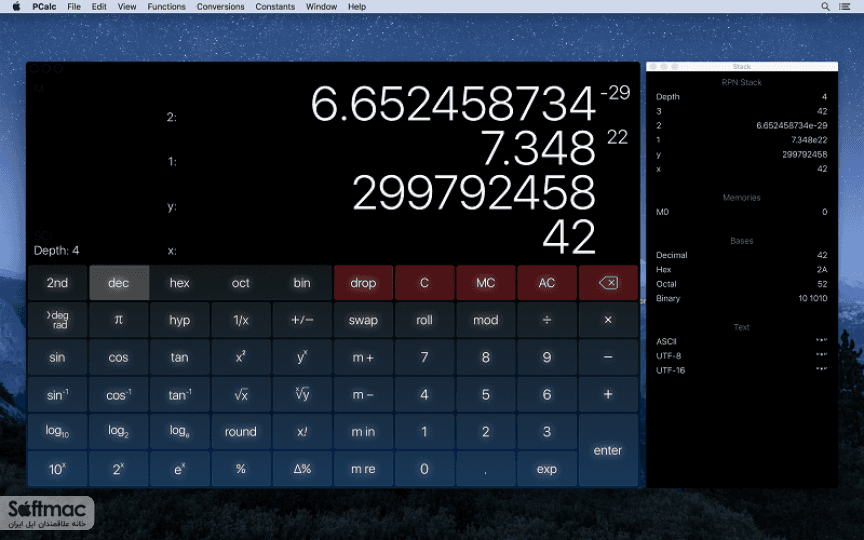The image size is (864, 540).
Task: Open the File menu
Action: [74, 7]
